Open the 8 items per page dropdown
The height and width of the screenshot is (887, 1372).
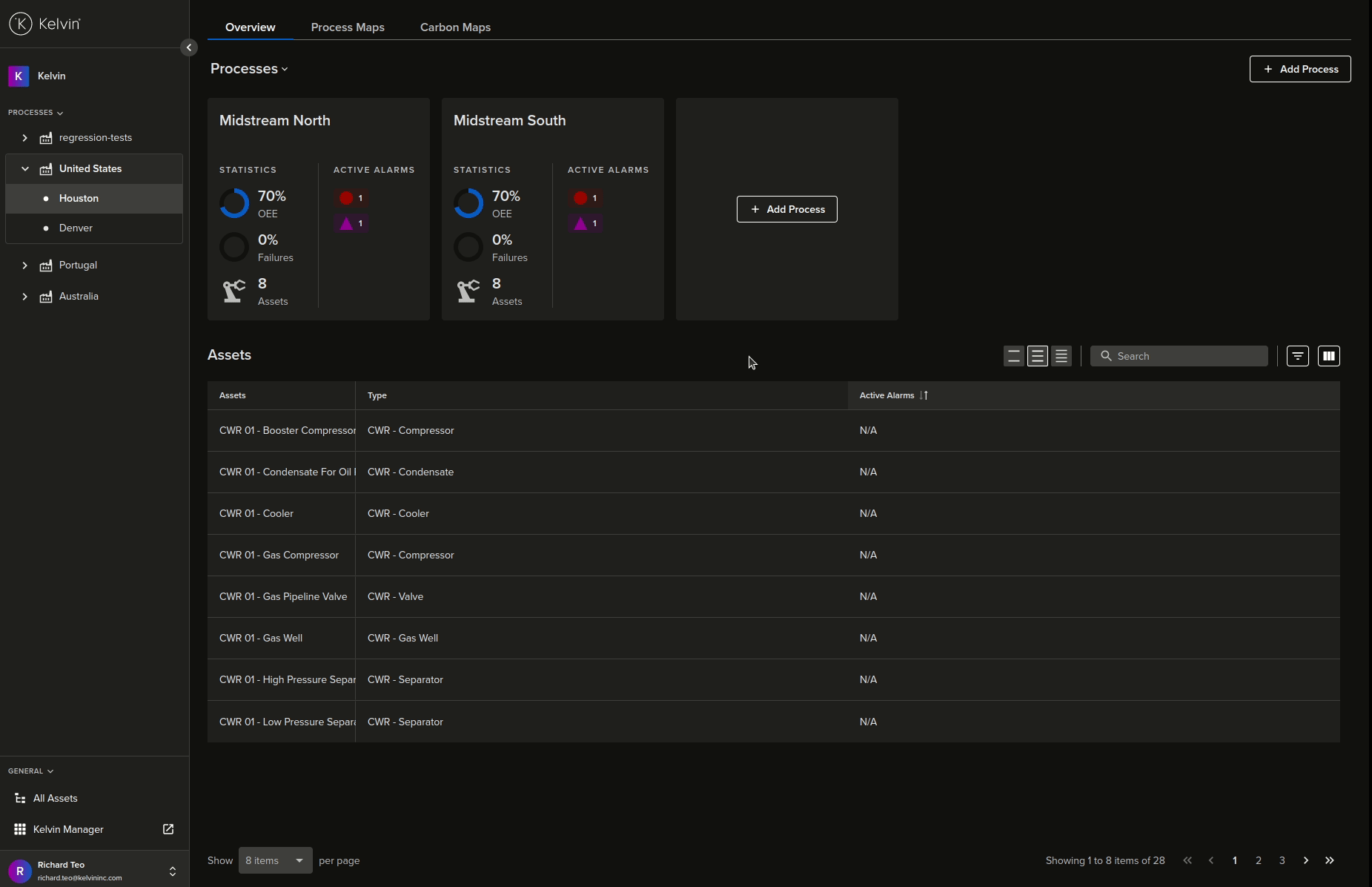click(x=274, y=860)
